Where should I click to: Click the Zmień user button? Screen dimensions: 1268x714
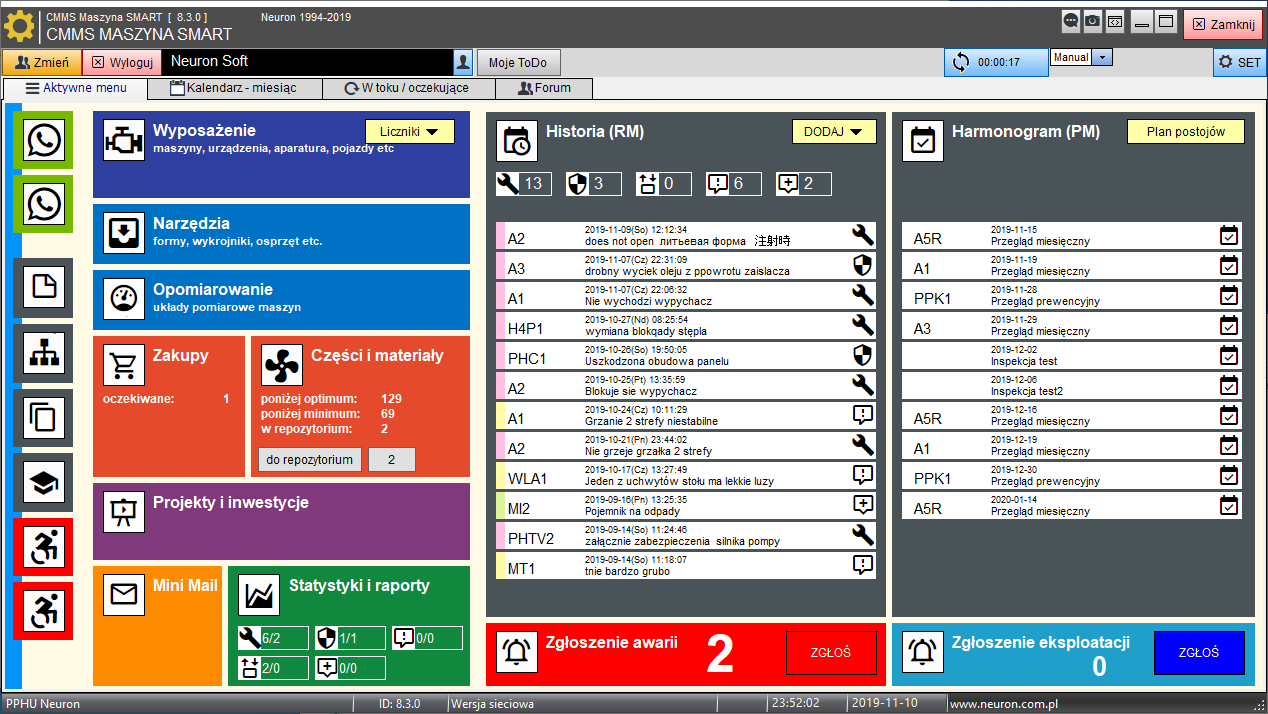click(42, 62)
